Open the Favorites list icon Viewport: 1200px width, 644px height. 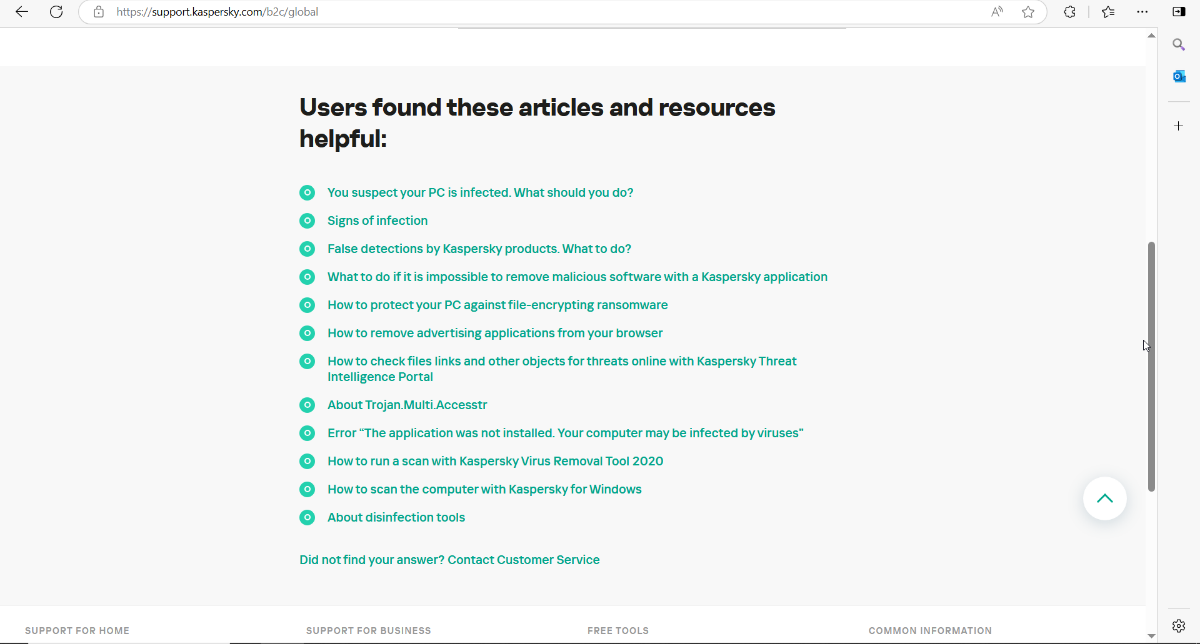1108,12
